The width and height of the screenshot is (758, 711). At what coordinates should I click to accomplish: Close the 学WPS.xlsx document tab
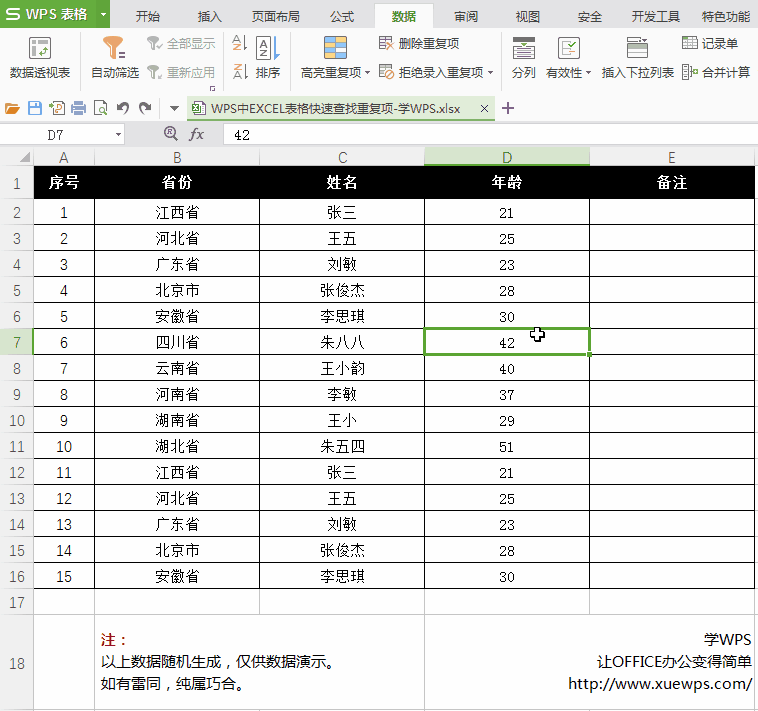point(484,109)
